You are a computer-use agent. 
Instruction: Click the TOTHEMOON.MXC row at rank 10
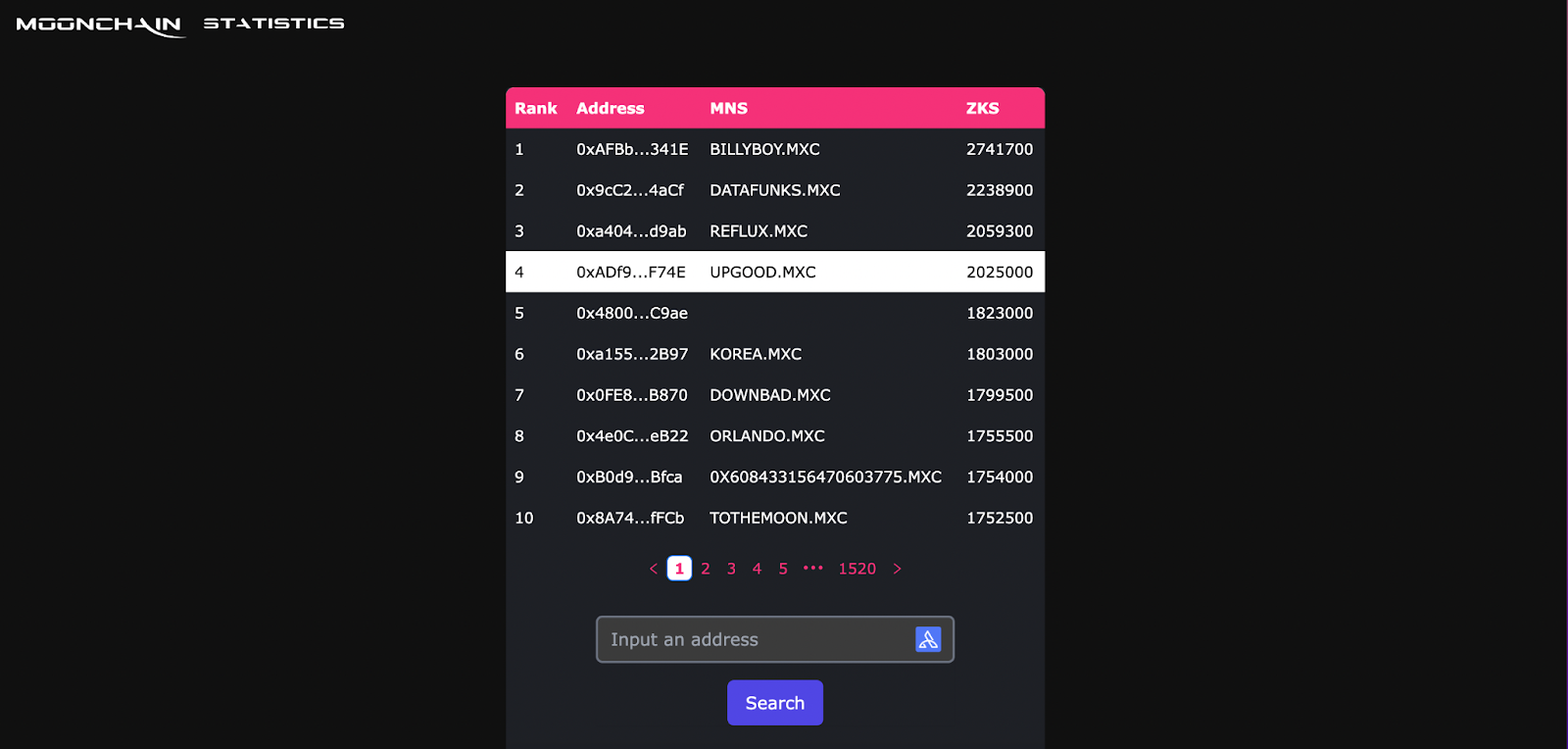point(774,518)
